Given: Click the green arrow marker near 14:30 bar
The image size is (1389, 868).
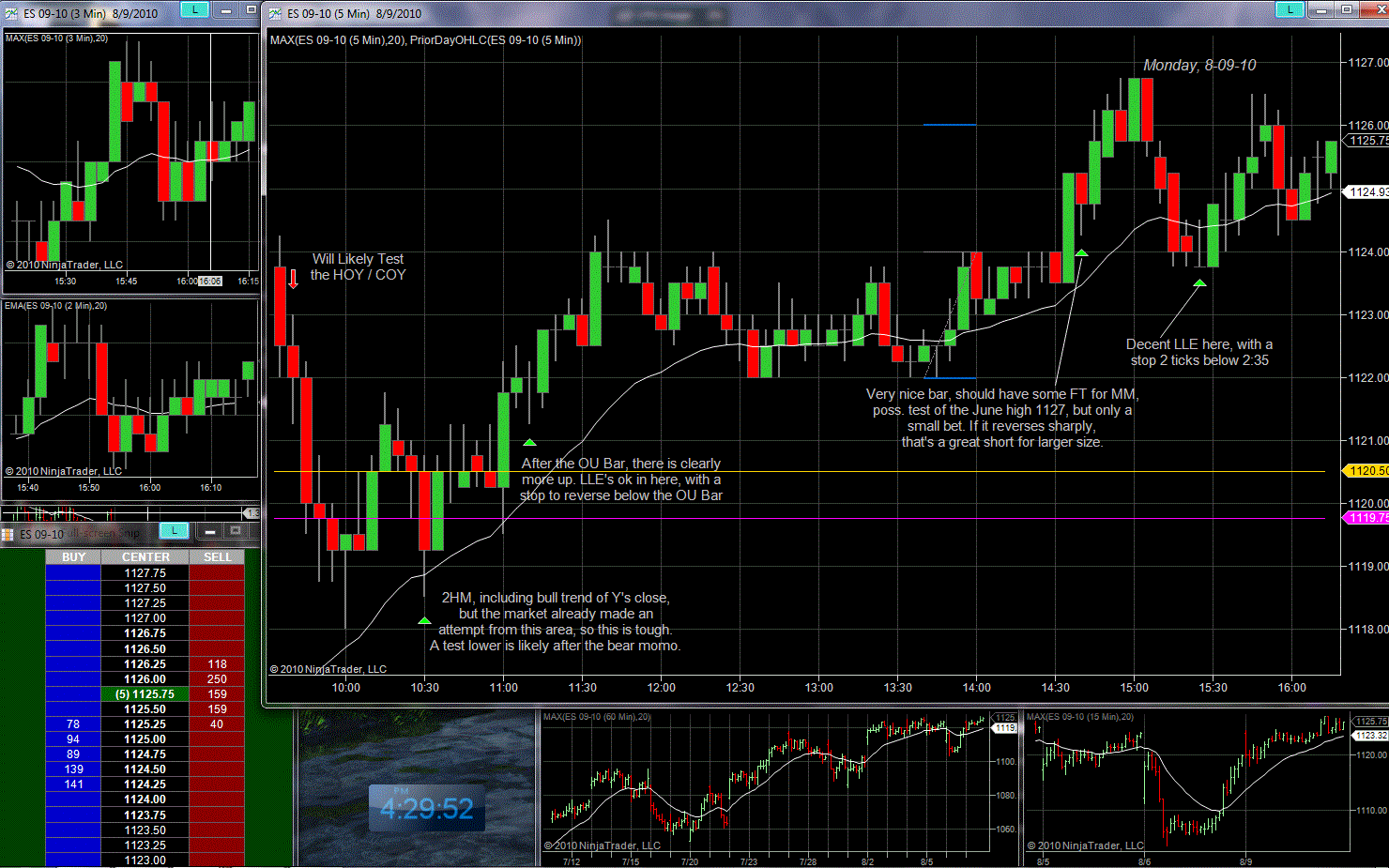Looking at the screenshot, I should (1081, 253).
